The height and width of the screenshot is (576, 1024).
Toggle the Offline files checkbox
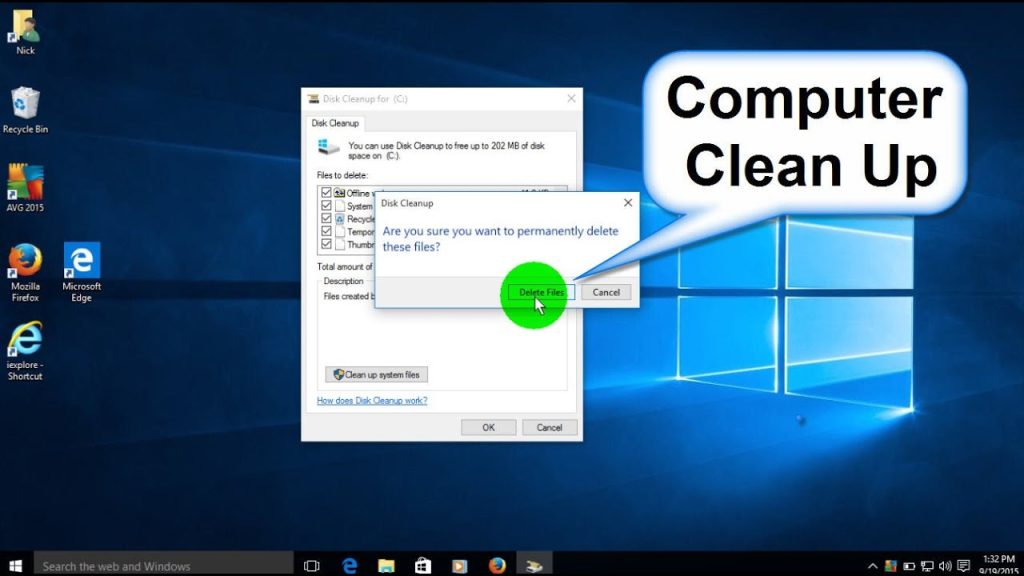(x=326, y=193)
